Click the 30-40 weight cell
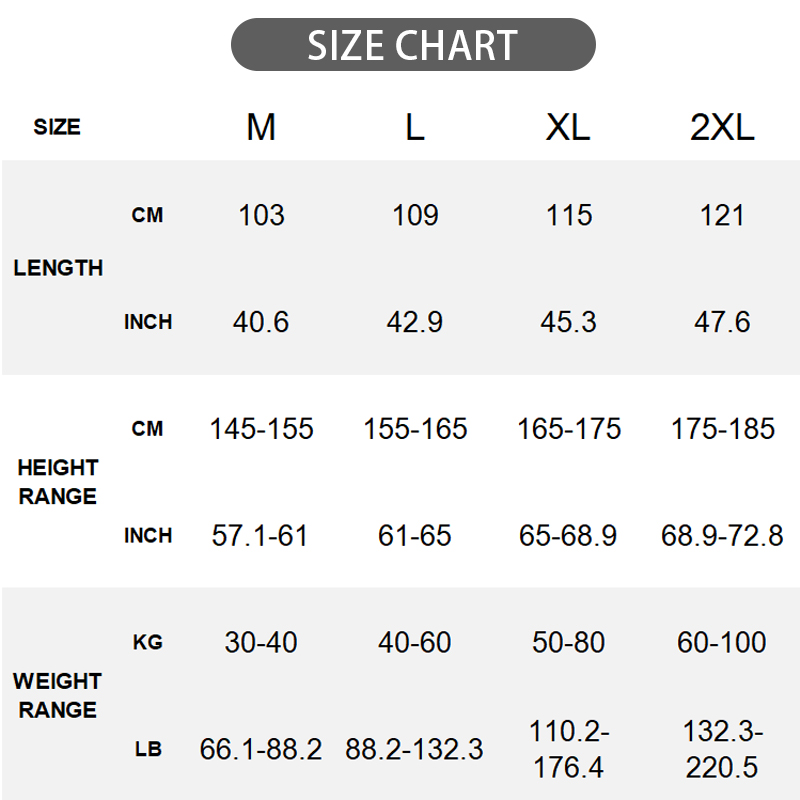This screenshot has width=800, height=800. coord(261,642)
